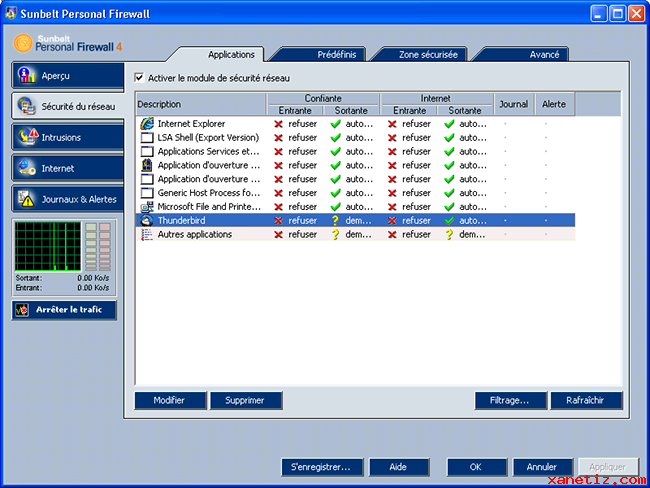Click the green check beside Thunderbird's Internet Sortante
650x488 pixels.
(x=449, y=221)
